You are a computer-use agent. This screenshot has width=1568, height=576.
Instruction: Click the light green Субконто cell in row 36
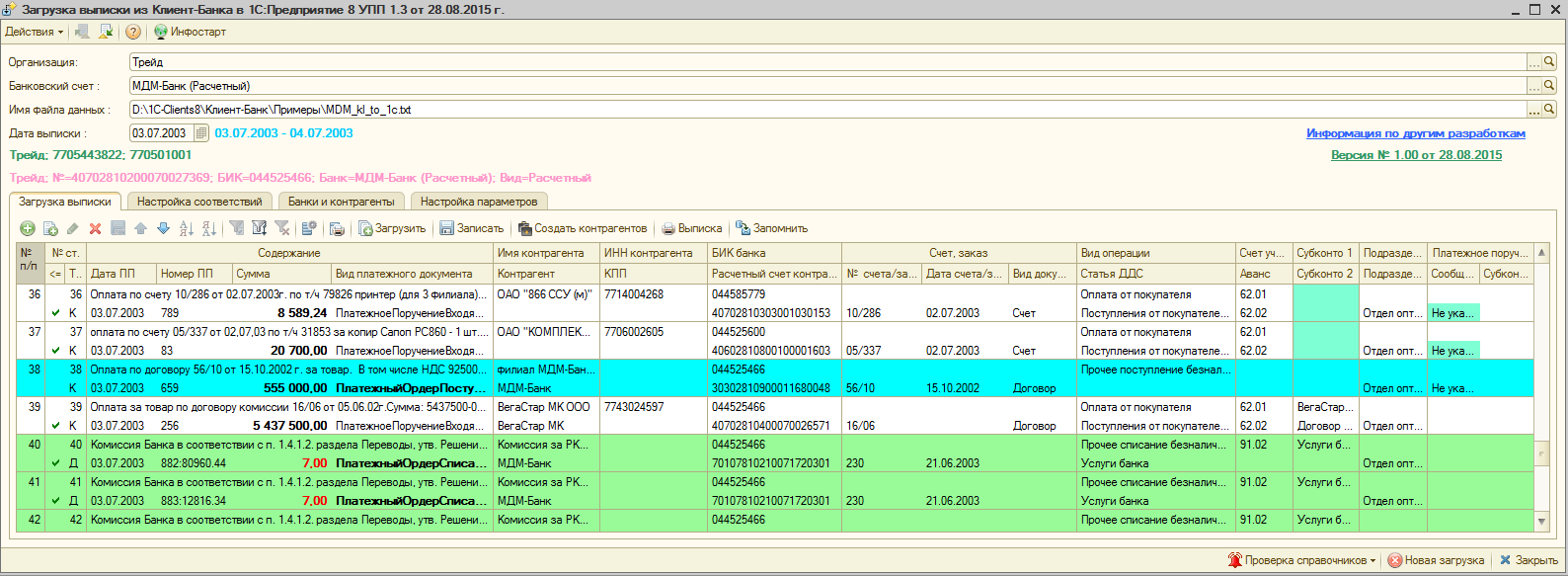[1324, 303]
